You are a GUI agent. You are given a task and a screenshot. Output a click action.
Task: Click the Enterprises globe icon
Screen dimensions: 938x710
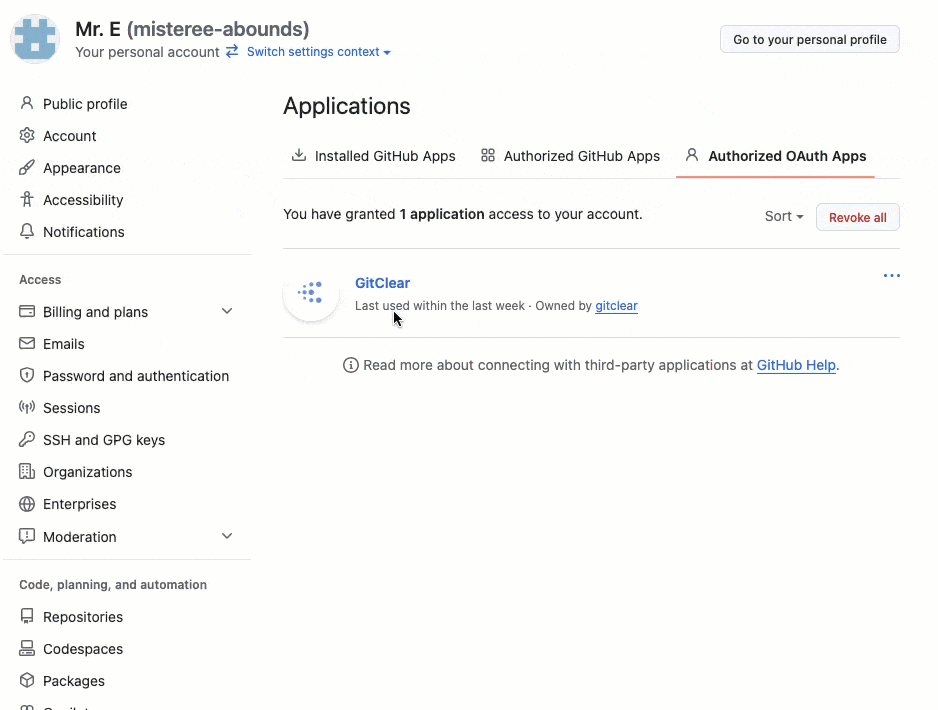tap(27, 504)
